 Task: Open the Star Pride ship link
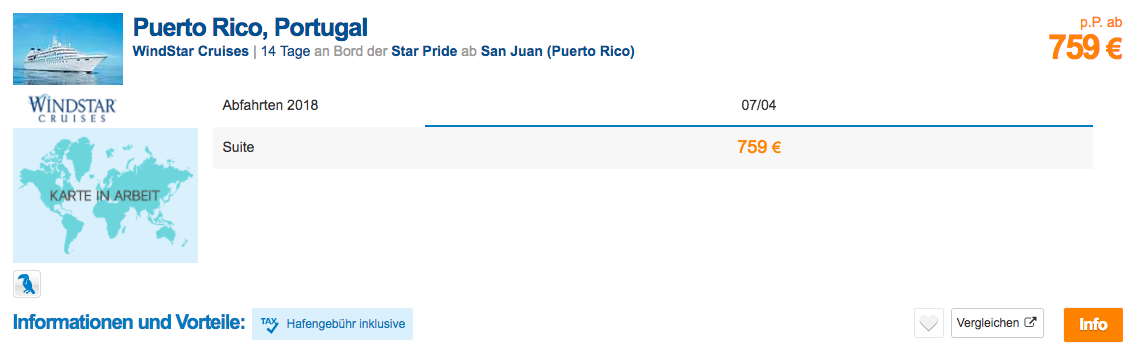click(424, 52)
